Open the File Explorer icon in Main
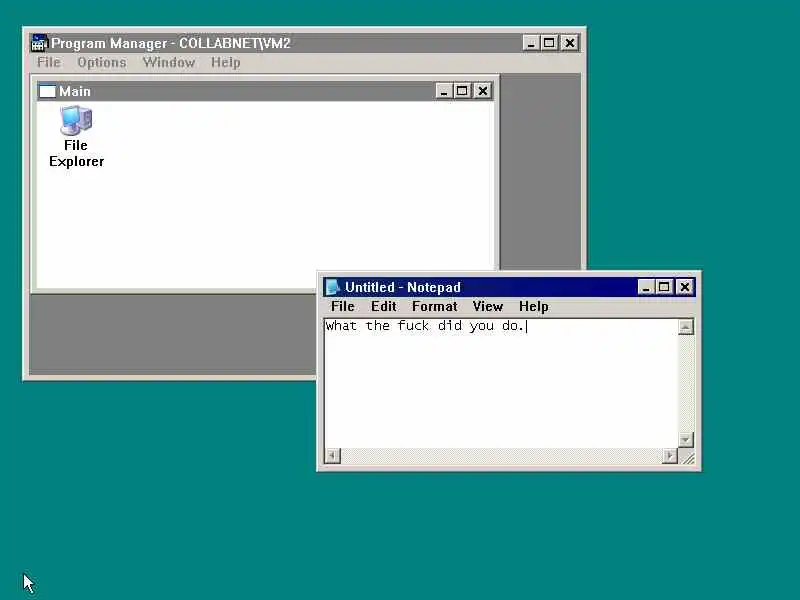 [76, 136]
